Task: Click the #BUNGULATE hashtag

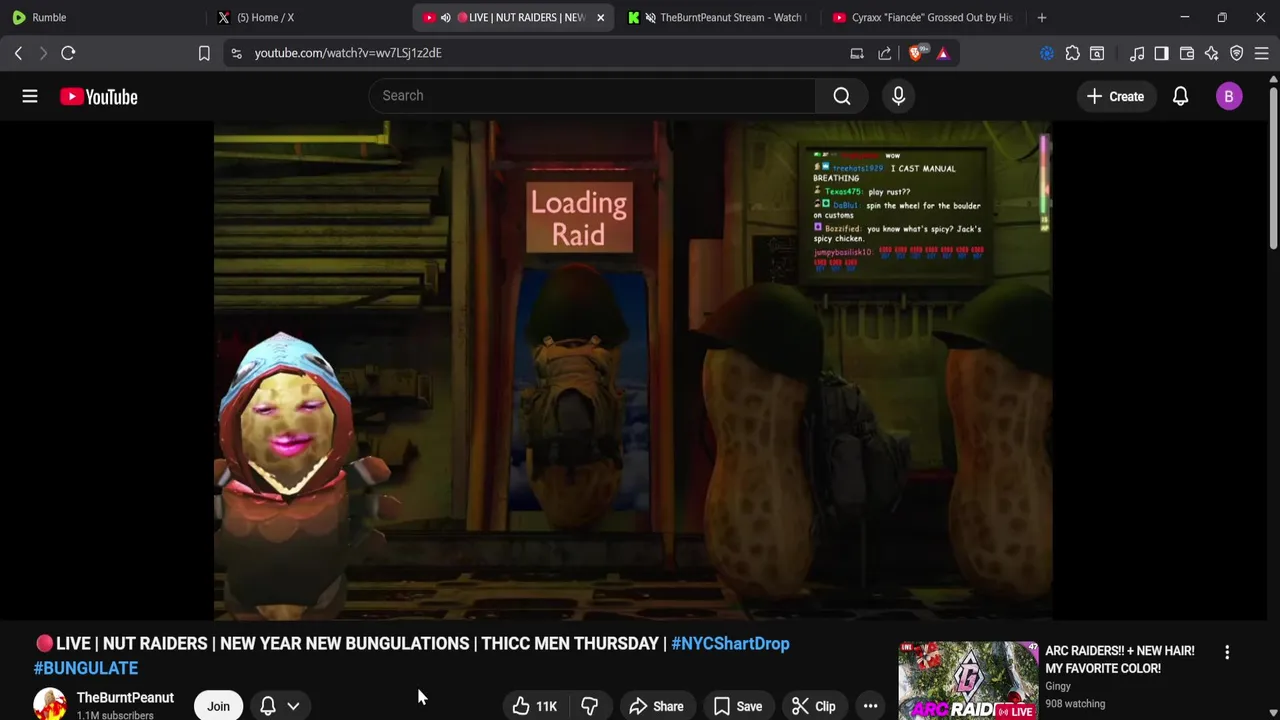Action: [86, 668]
